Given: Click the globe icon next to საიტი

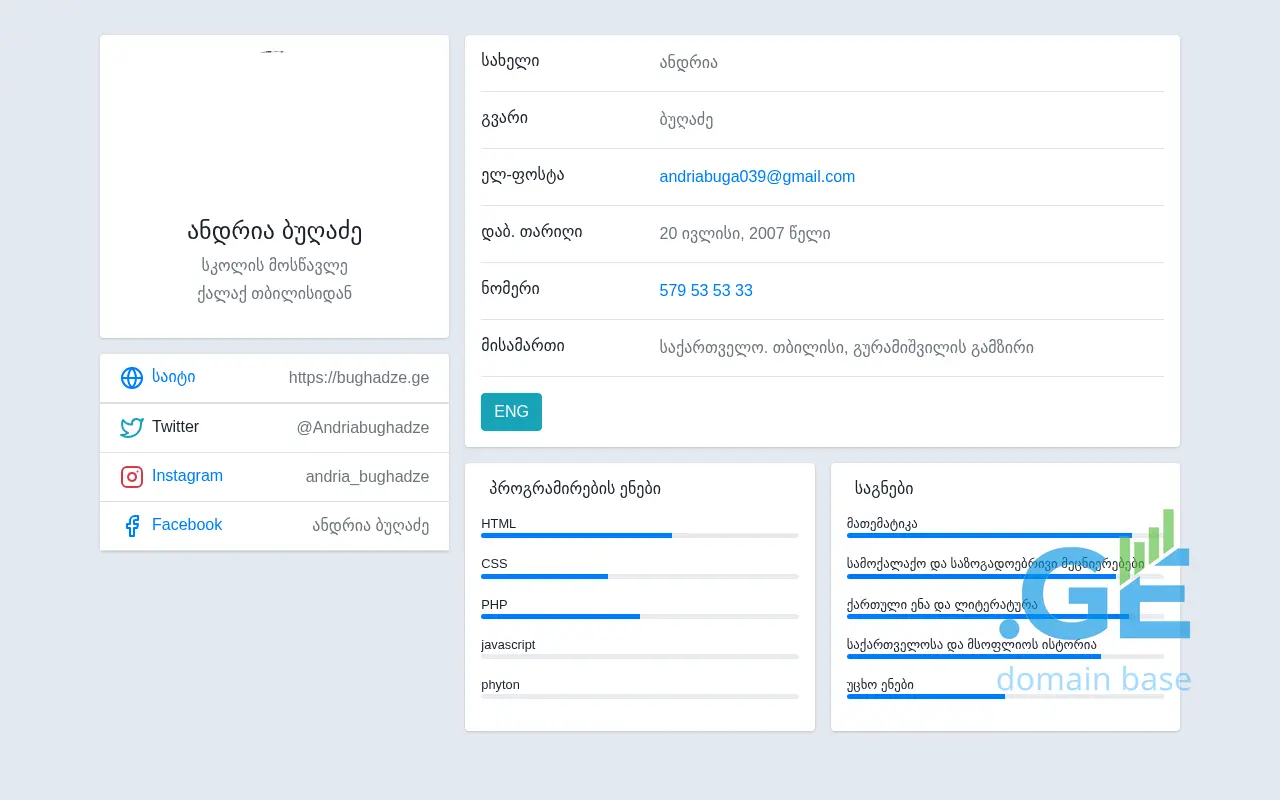Looking at the screenshot, I should (x=132, y=378).
